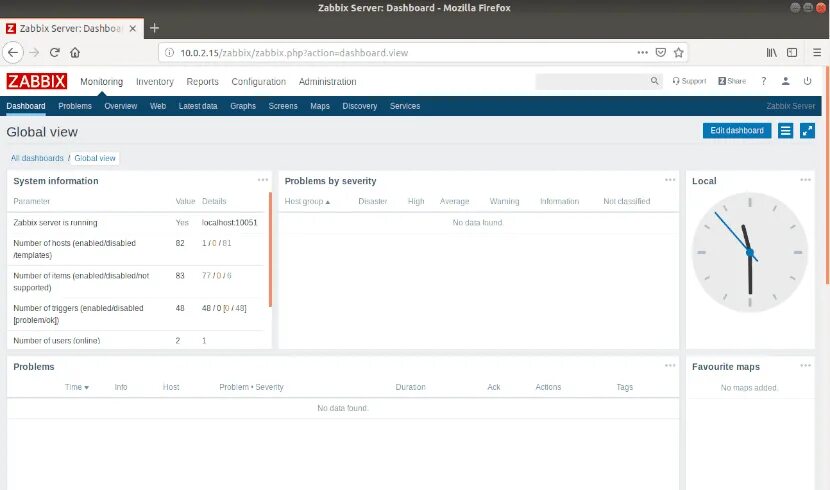The image size is (830, 490).
Task: Open Problems by severity widget three-dot menu
Action: tap(670, 180)
